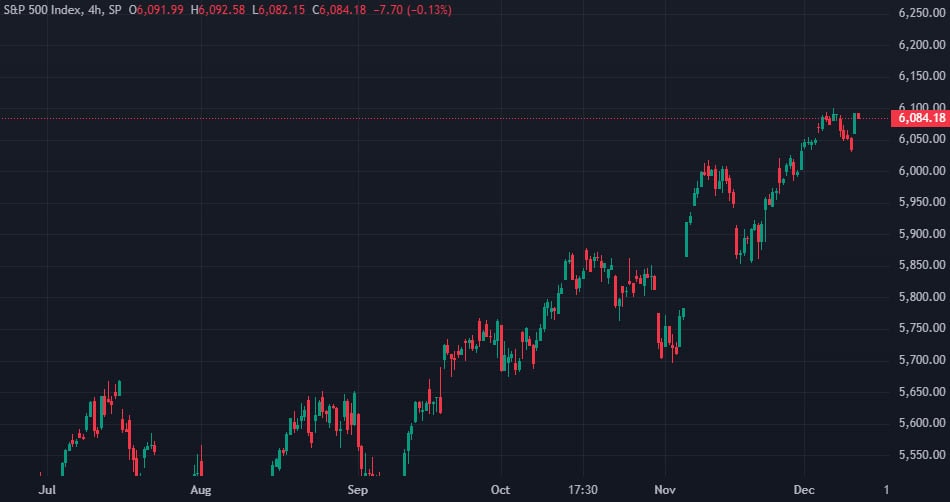Click the Jul label on time axis
Image resolution: width=950 pixels, height=502 pixels.
point(46,490)
